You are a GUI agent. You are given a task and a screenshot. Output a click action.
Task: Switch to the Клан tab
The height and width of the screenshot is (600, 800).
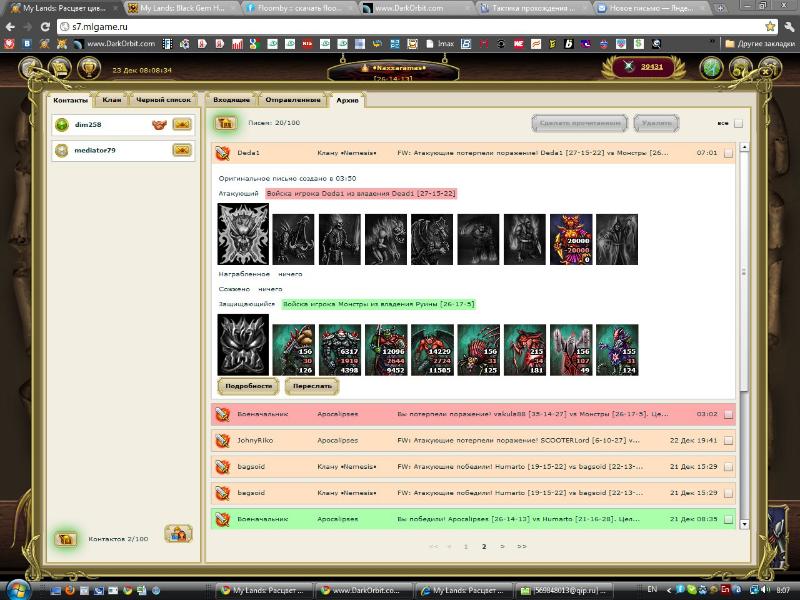[x=112, y=99]
